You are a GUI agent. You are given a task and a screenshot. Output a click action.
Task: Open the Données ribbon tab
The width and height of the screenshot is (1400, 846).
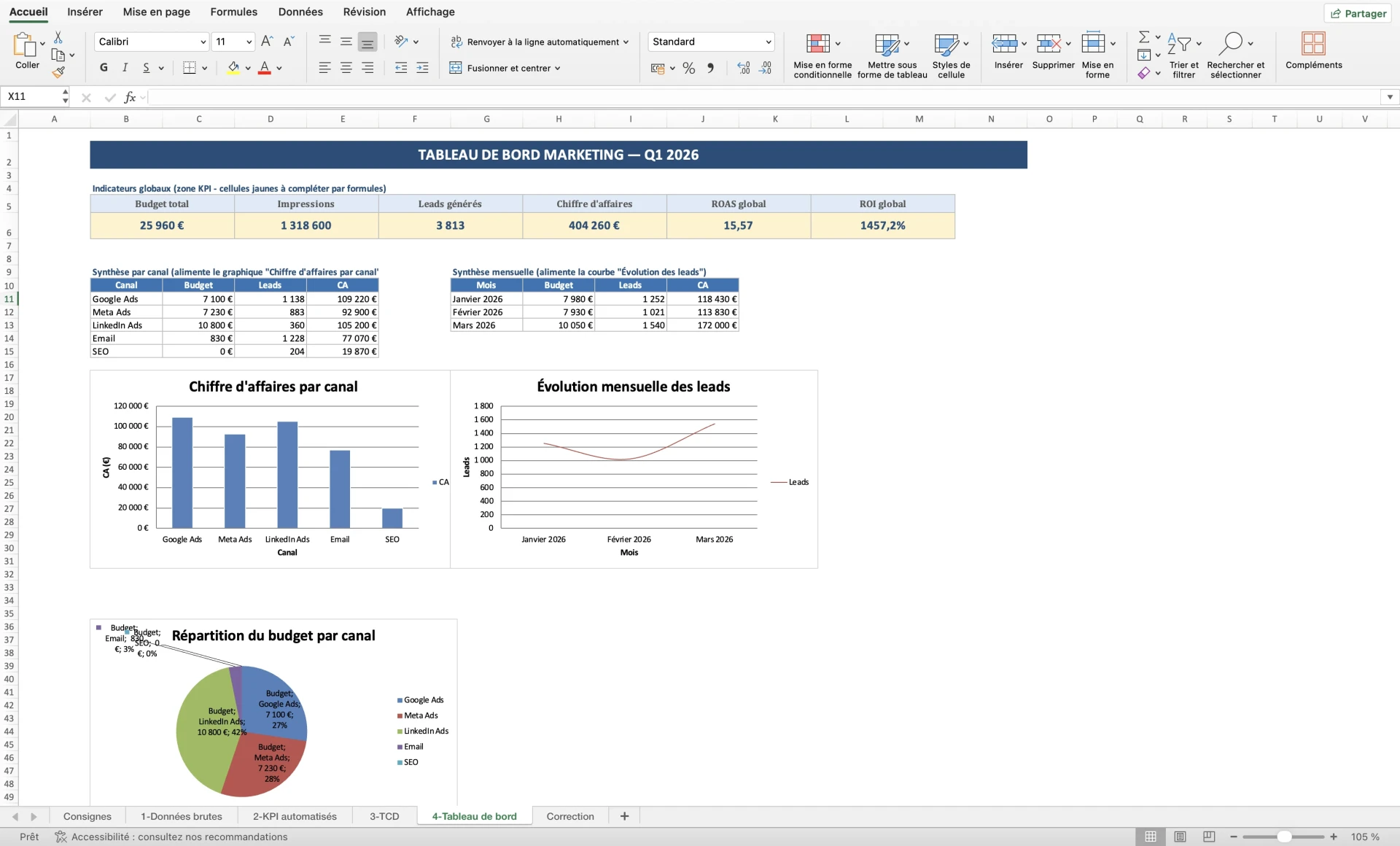tap(300, 12)
